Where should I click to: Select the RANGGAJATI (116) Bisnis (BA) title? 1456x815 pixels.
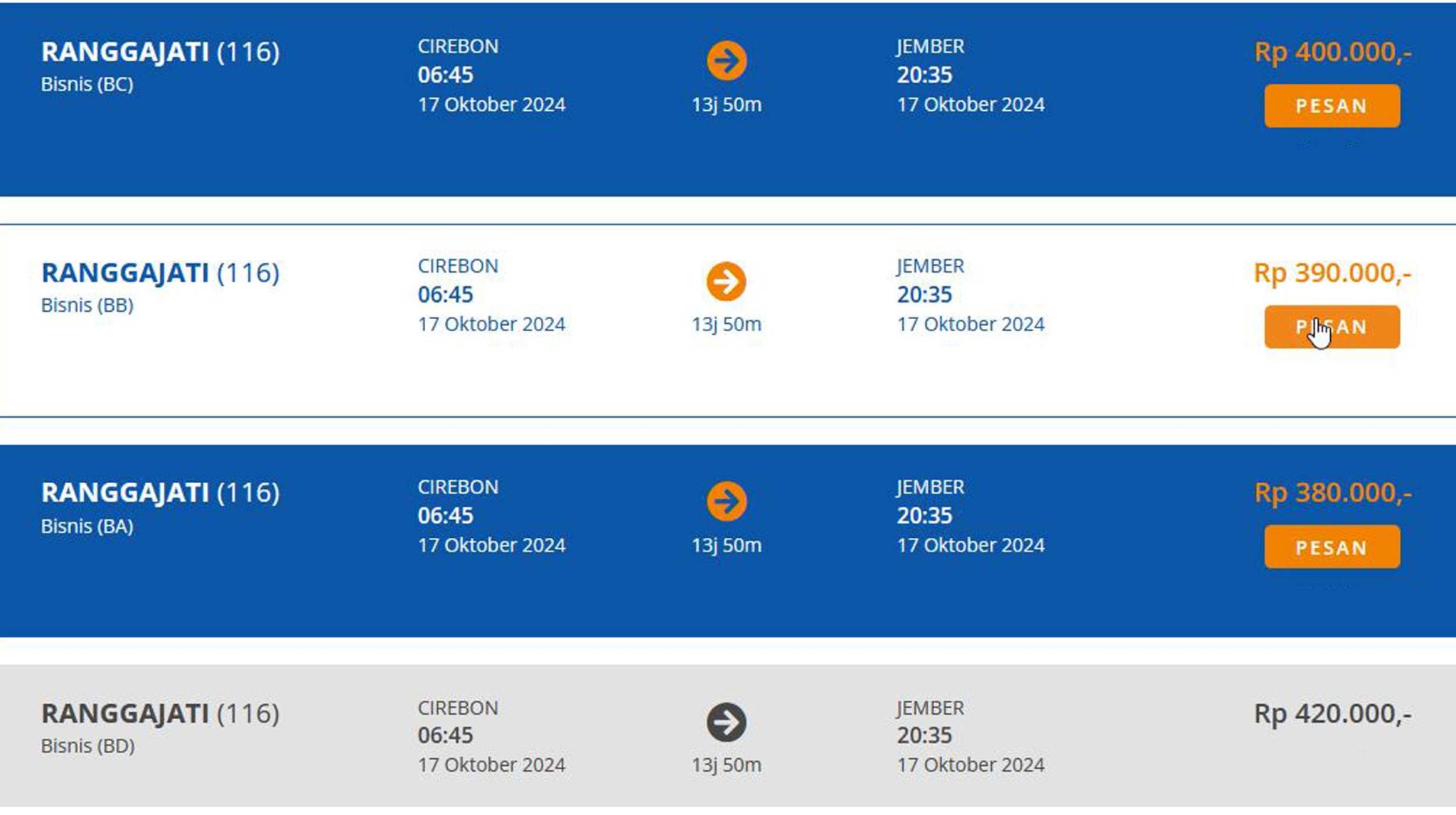click(x=160, y=492)
